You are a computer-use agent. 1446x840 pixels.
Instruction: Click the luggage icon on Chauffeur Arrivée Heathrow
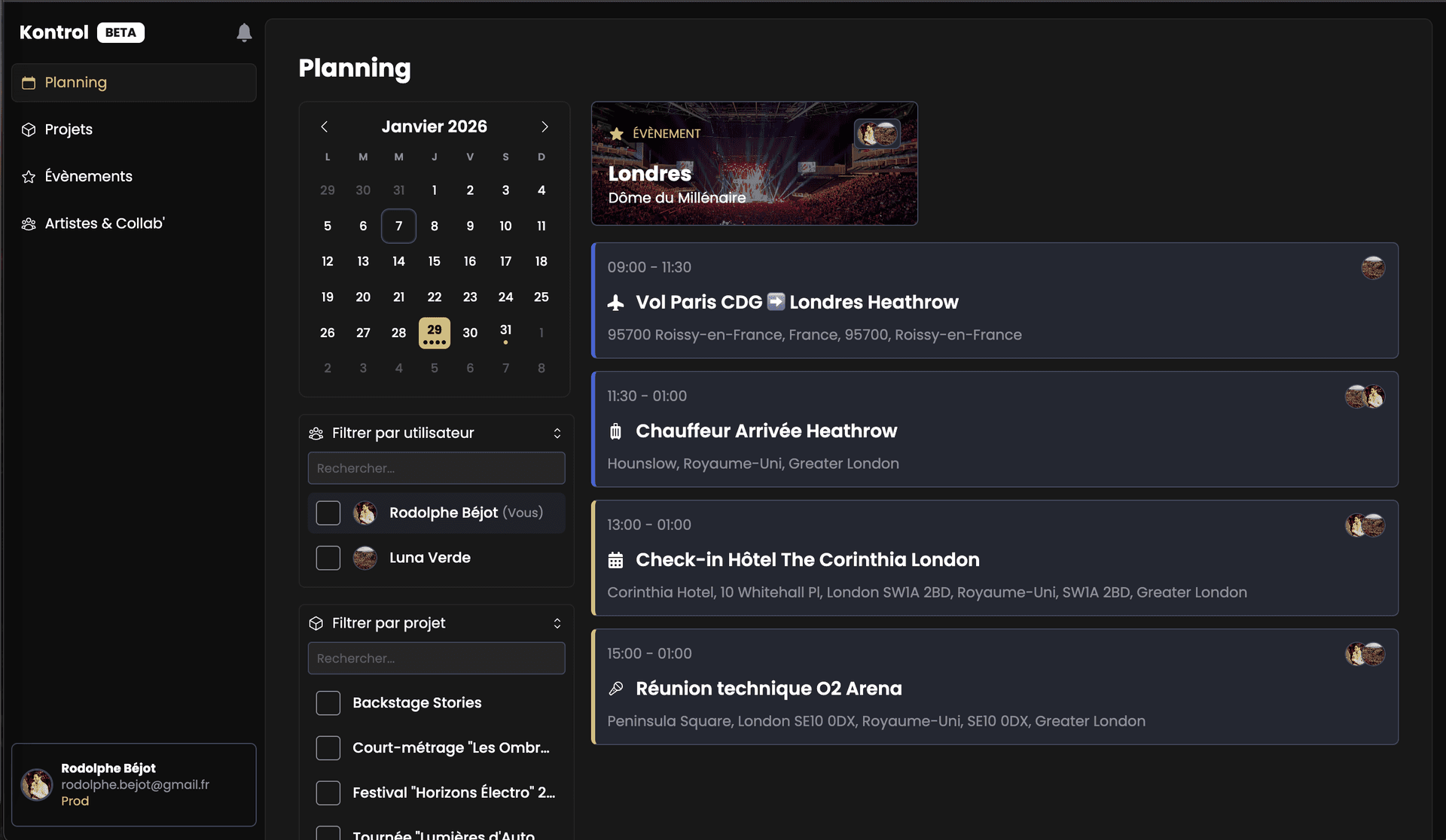pos(616,431)
